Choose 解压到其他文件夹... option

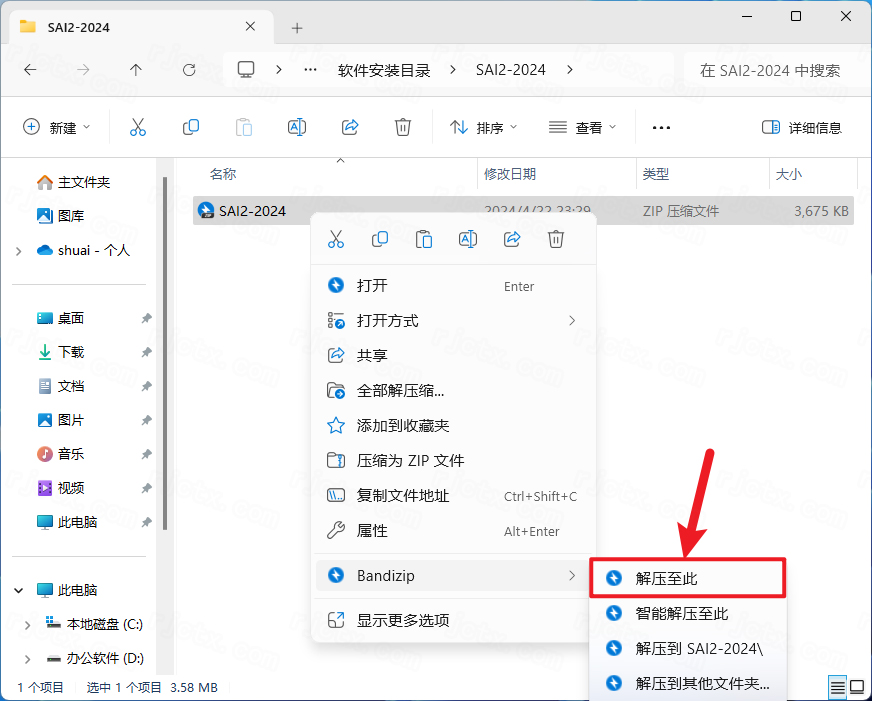point(687,683)
